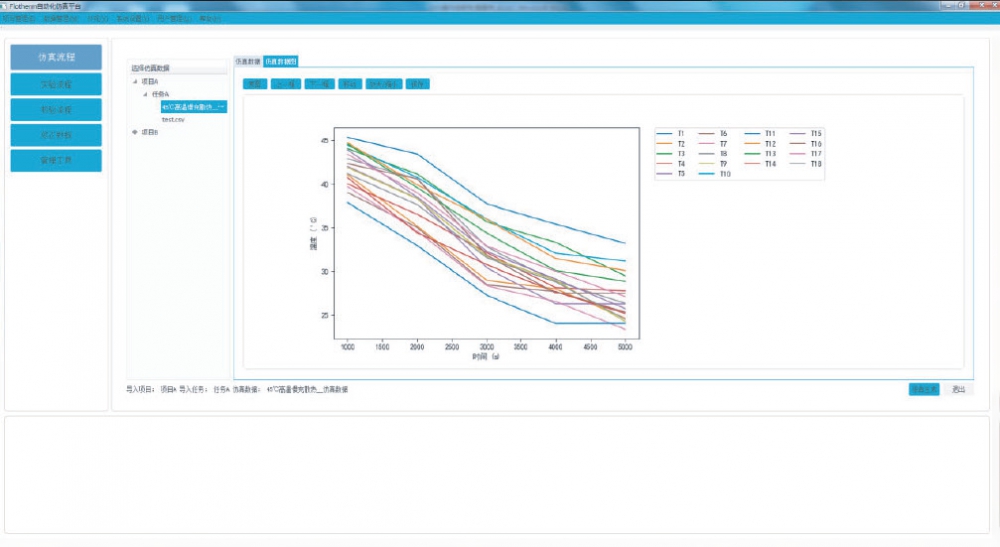Click the T1 legend line swatch
1000x547 pixels.
click(664, 134)
